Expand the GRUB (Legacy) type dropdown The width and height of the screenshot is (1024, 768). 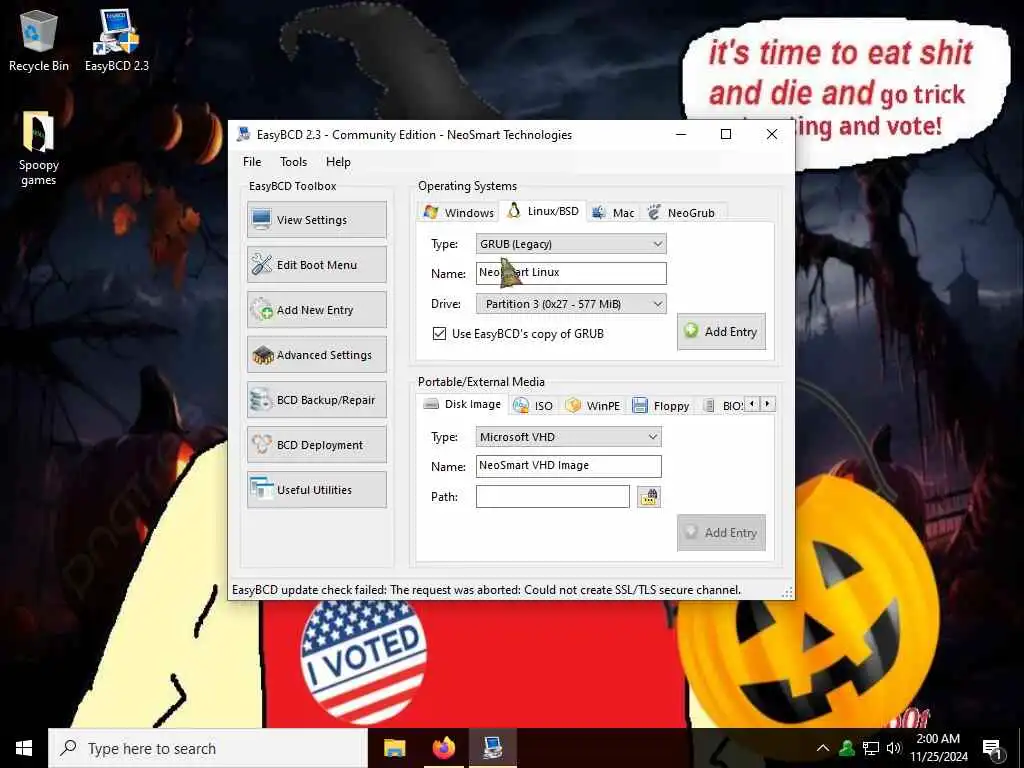tap(571, 244)
